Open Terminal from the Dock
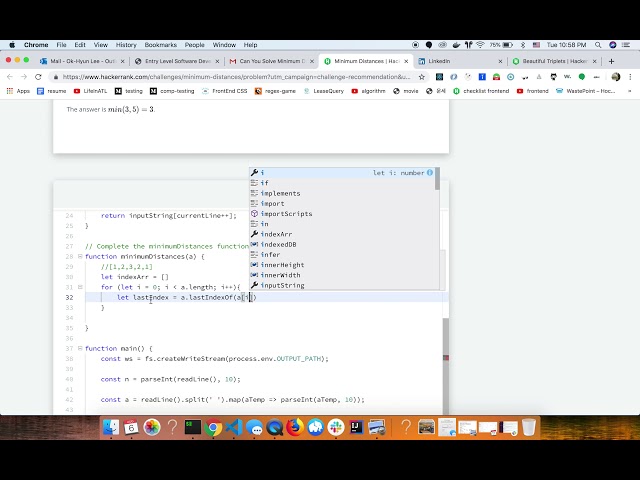 [x=193, y=427]
